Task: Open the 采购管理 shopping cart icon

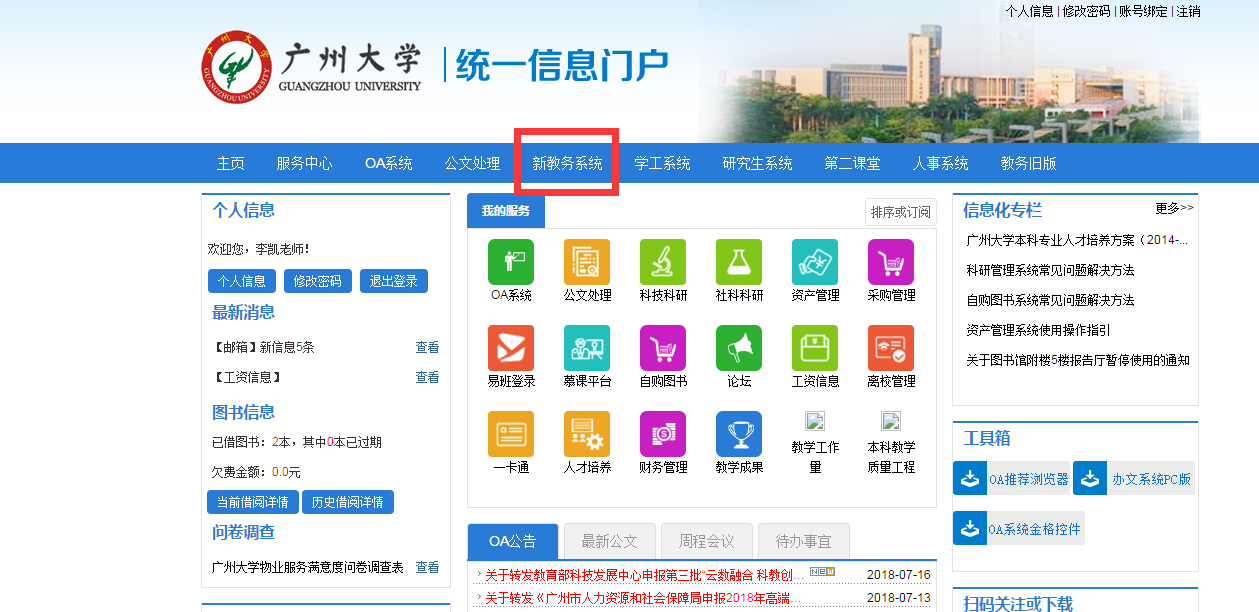Action: [x=891, y=262]
